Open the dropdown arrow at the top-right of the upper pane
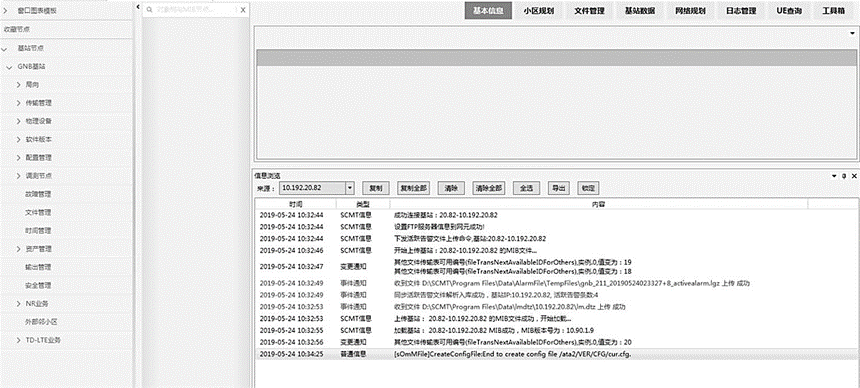This screenshot has height=388, width=860. (853, 33)
